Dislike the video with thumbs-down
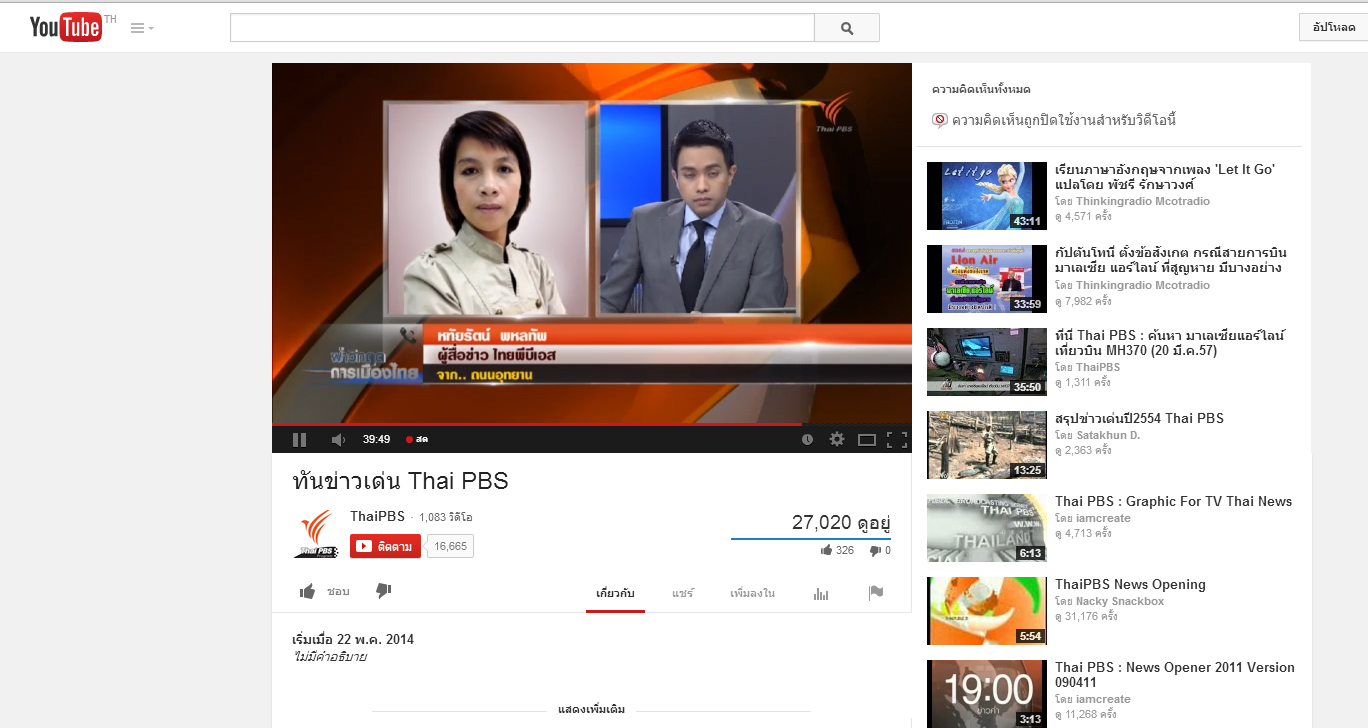The height and width of the screenshot is (728, 1368). coord(383,591)
